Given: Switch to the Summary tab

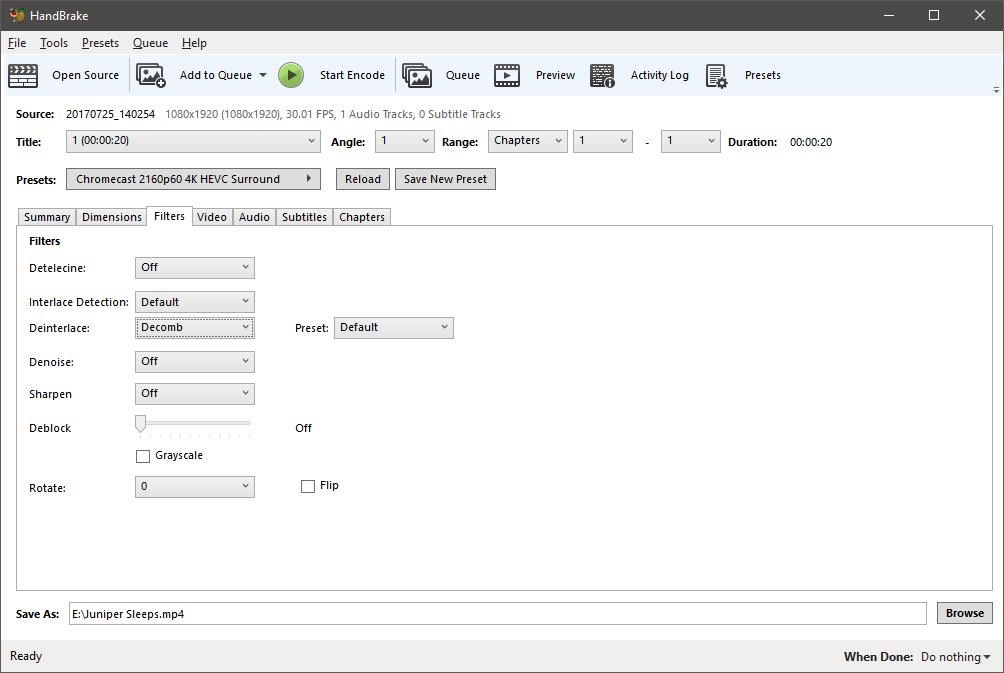Looking at the screenshot, I should click(x=47, y=217).
